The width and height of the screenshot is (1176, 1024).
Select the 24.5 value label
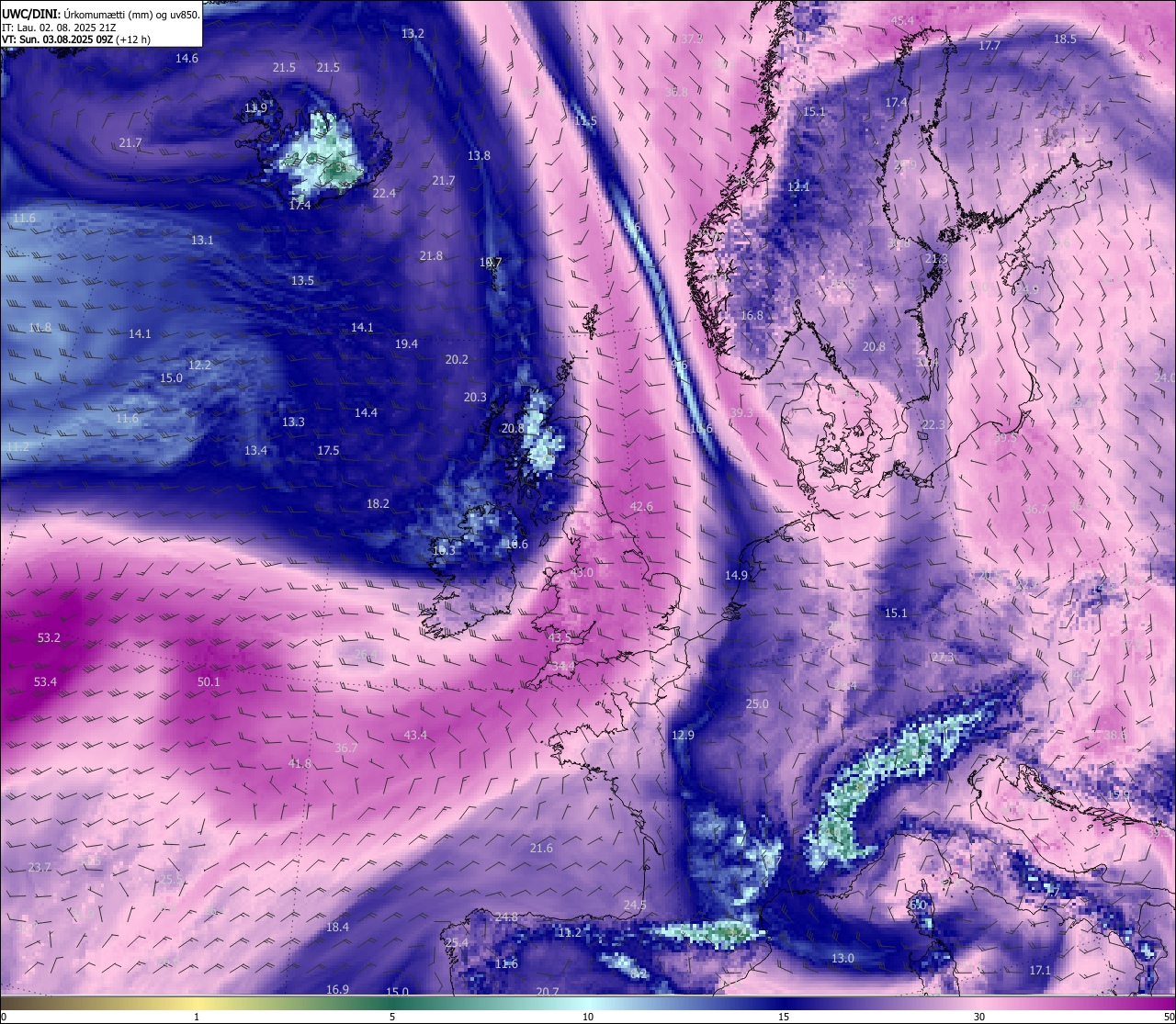coord(635,905)
